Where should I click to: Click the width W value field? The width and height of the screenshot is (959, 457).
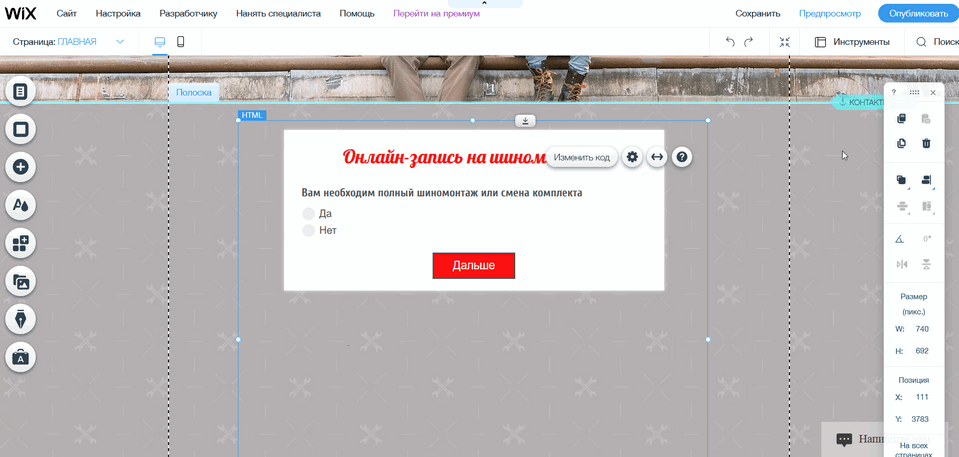921,329
